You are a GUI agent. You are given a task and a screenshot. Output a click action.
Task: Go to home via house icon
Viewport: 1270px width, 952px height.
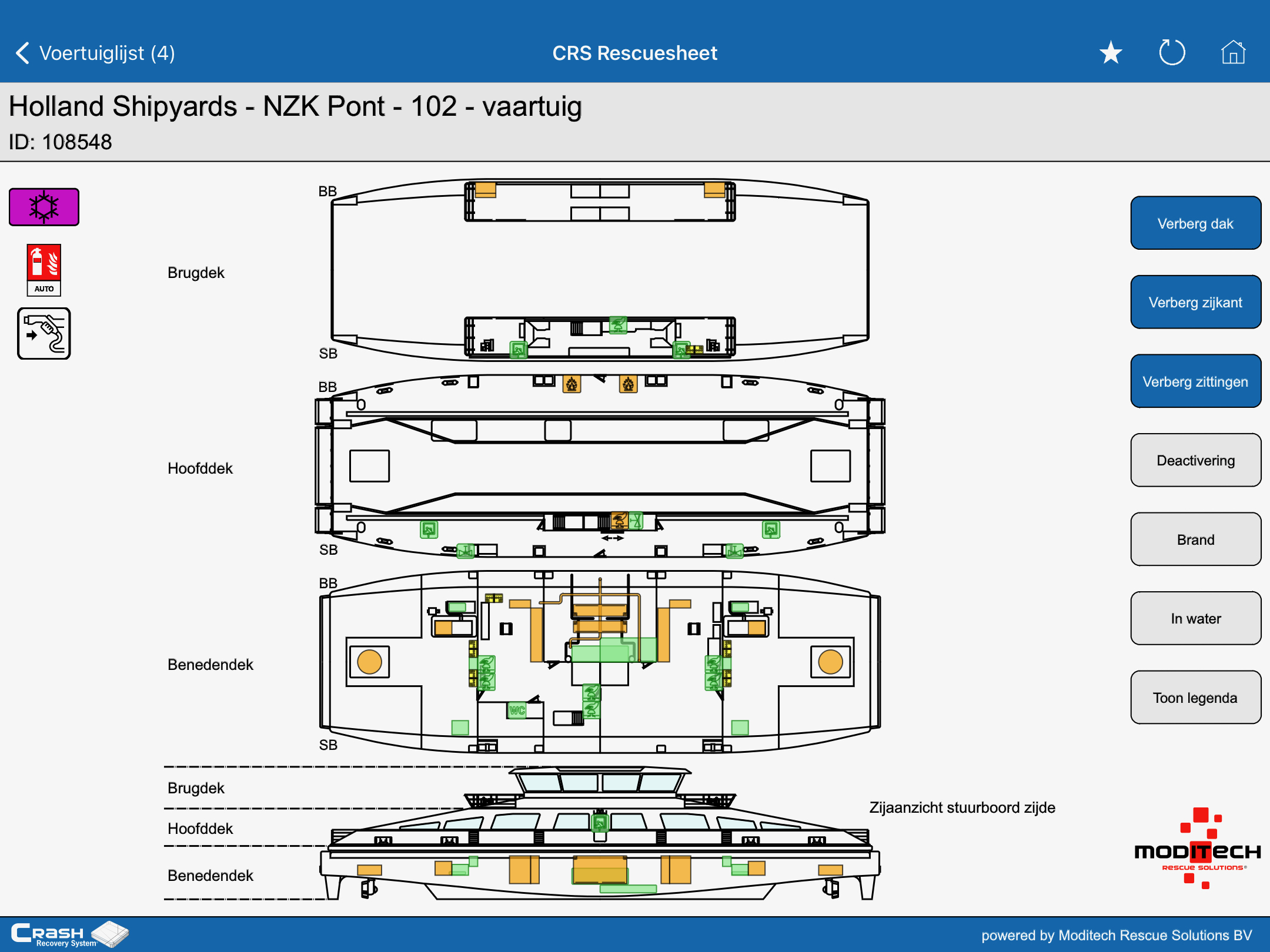pos(1233,53)
